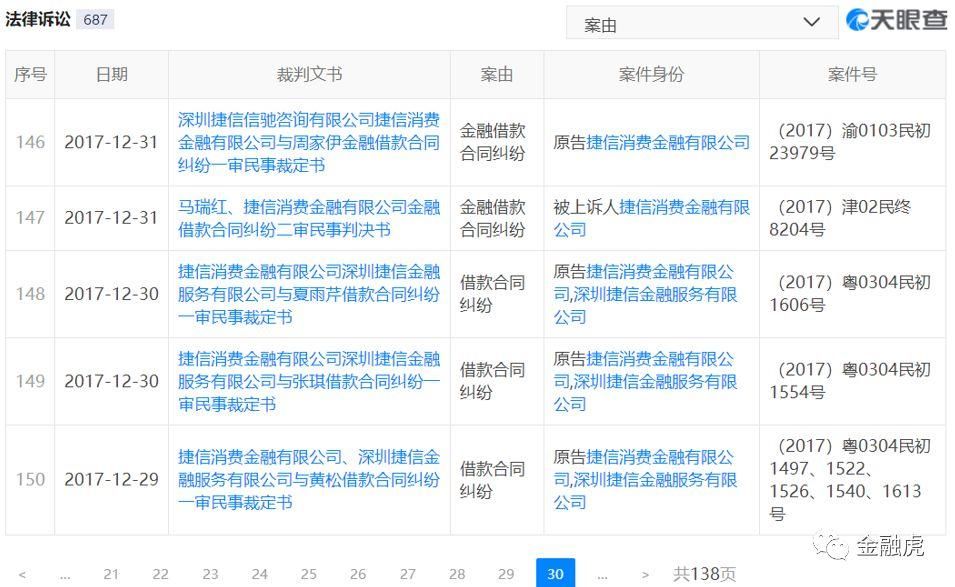Click 借款合同纠纷 cause in row 148
The image size is (955, 587).
tap(492, 294)
